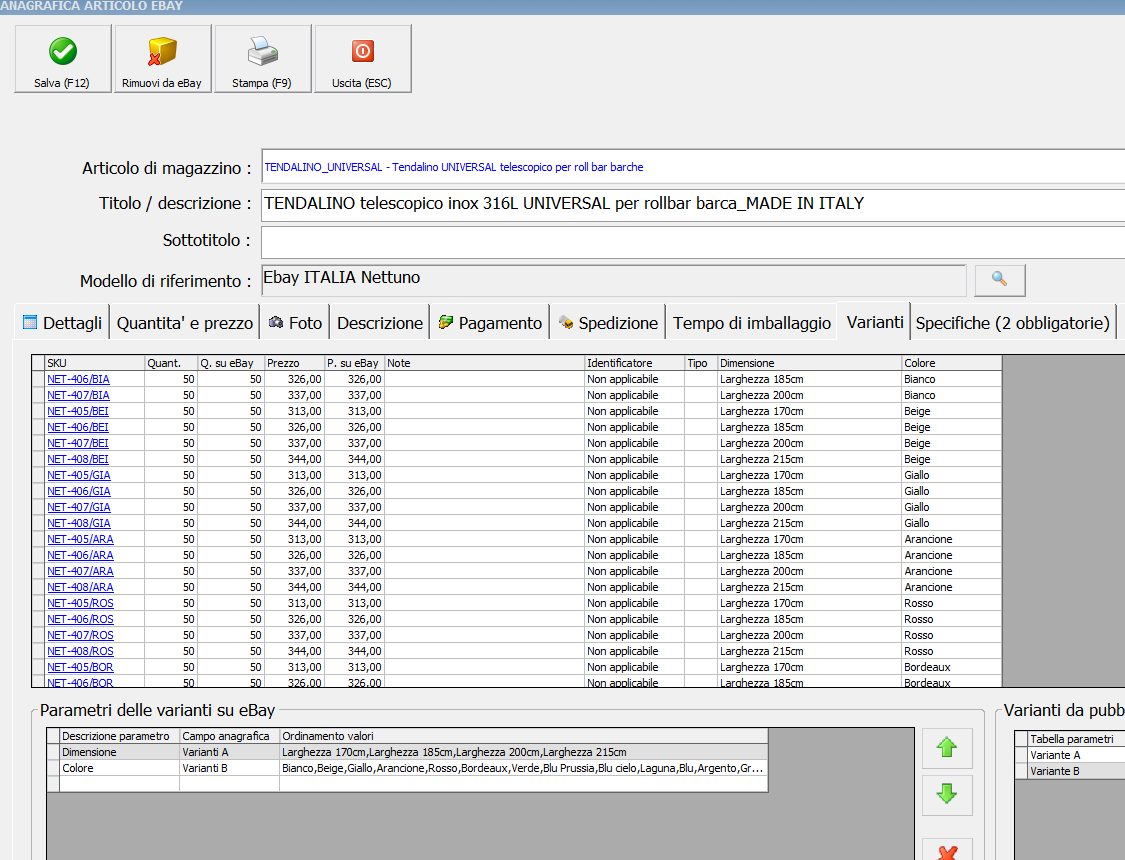Click the Stampa (F9) printer button
Image resolution: width=1125 pixels, height=860 pixels.
click(x=262, y=59)
